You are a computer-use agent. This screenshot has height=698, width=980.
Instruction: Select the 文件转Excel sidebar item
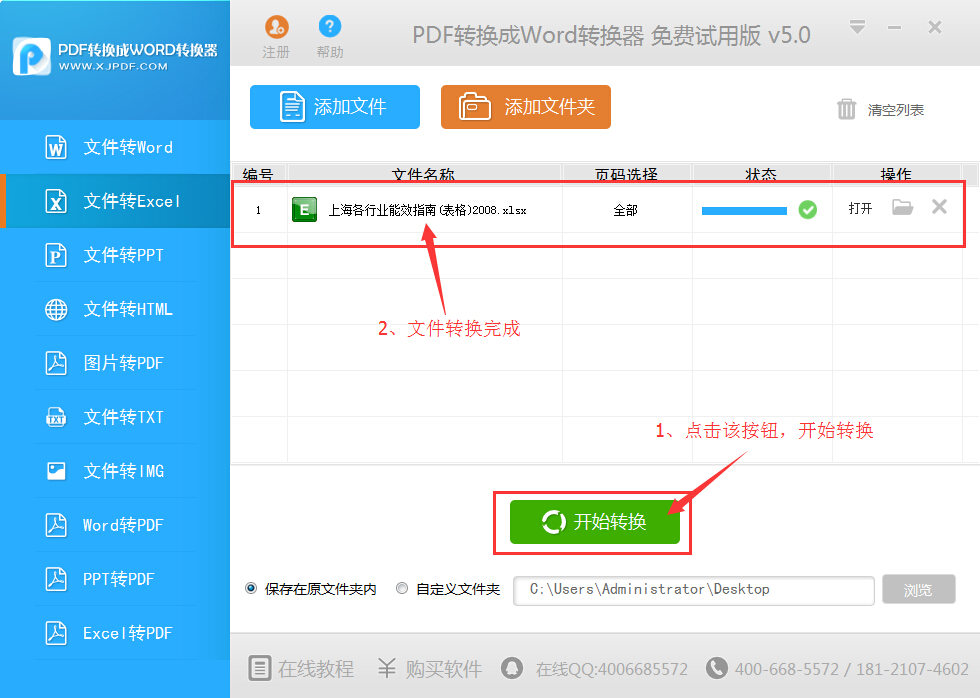click(115, 201)
